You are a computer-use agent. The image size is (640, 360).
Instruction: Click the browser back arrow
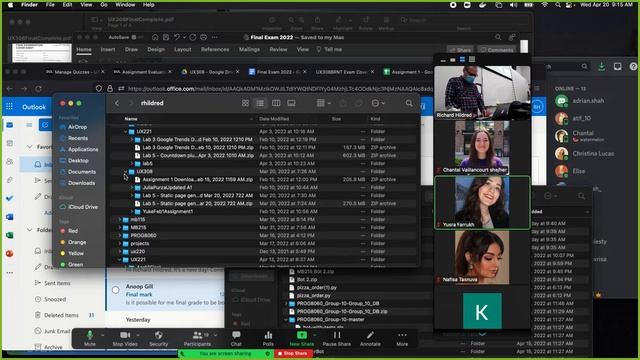pyautogui.click(x=10, y=89)
